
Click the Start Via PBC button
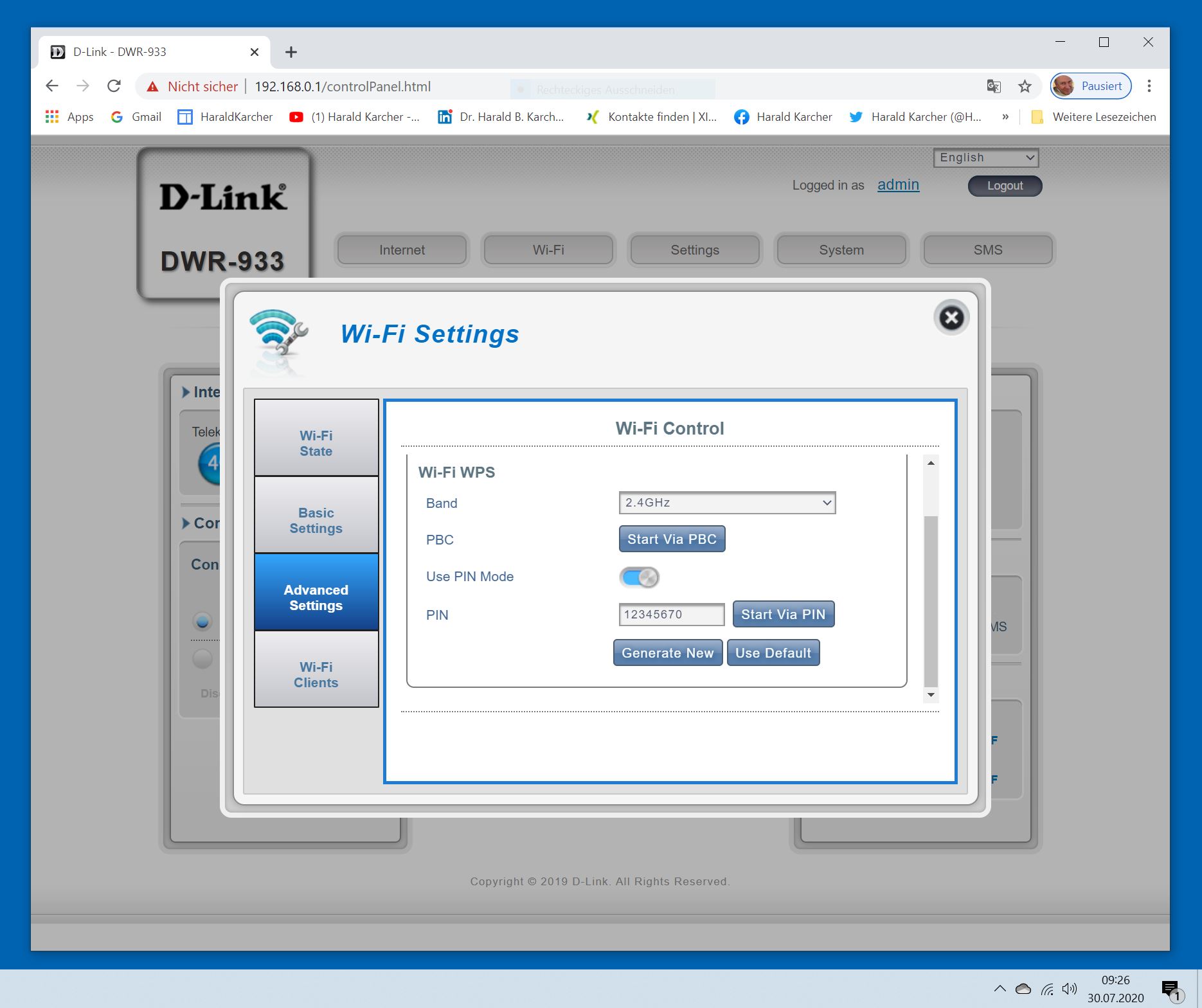click(x=672, y=539)
